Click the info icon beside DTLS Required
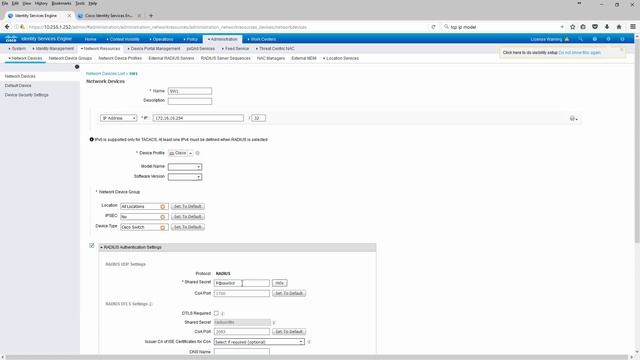Screen dimensions: 640x360 222,313
